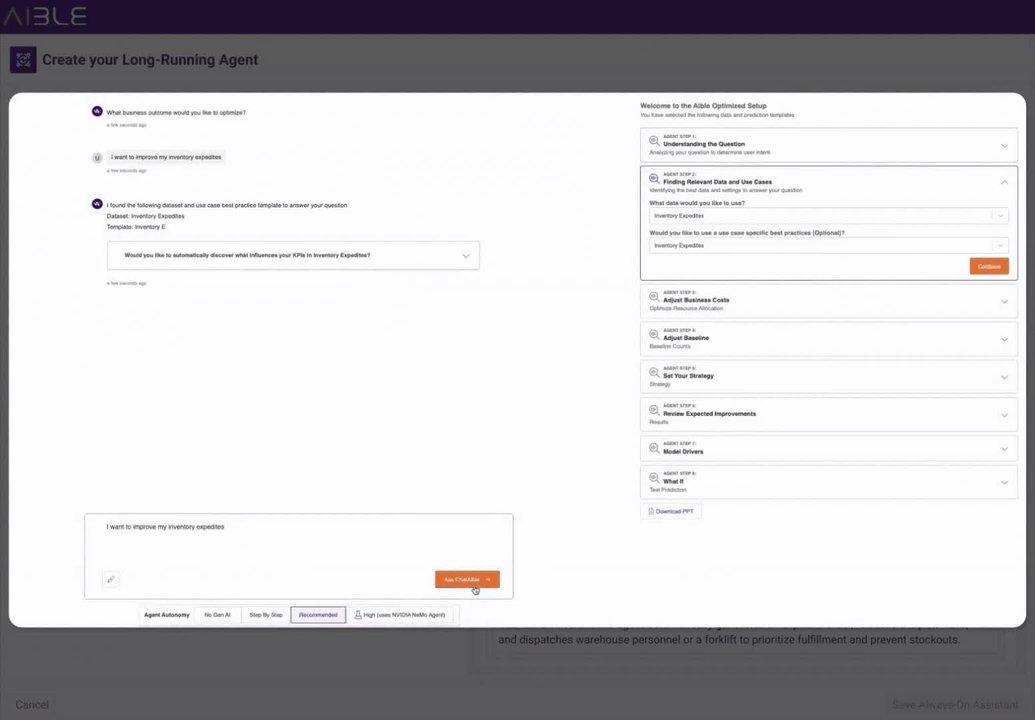Viewport: 1035px width, 720px height.
Task: Select the Recommended autonomy option
Action: [318, 615]
